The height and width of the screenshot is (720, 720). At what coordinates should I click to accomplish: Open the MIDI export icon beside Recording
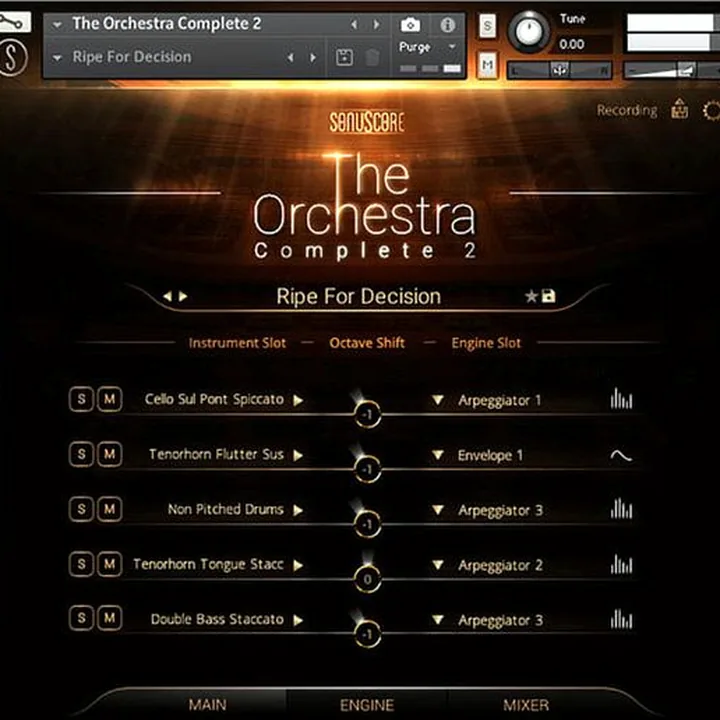[680, 110]
